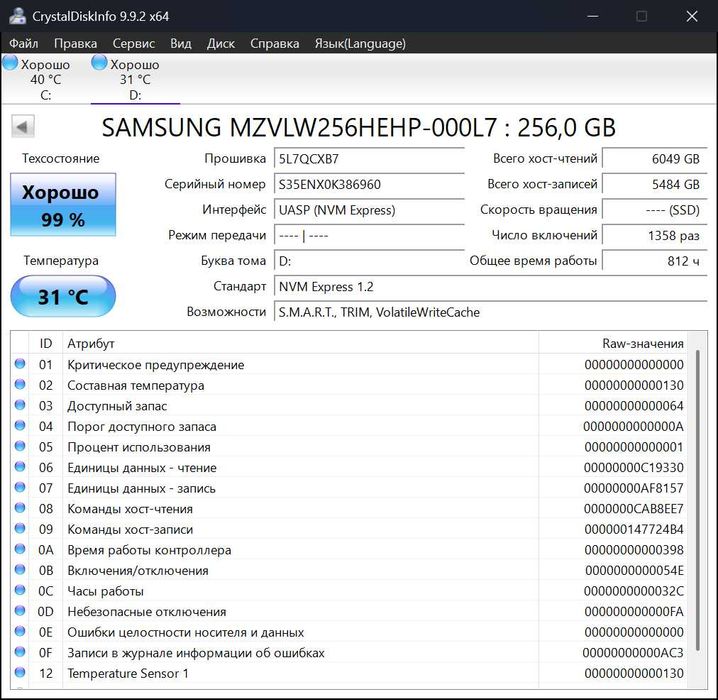Go to previous disk with left arrow

pyautogui.click(x=22, y=127)
